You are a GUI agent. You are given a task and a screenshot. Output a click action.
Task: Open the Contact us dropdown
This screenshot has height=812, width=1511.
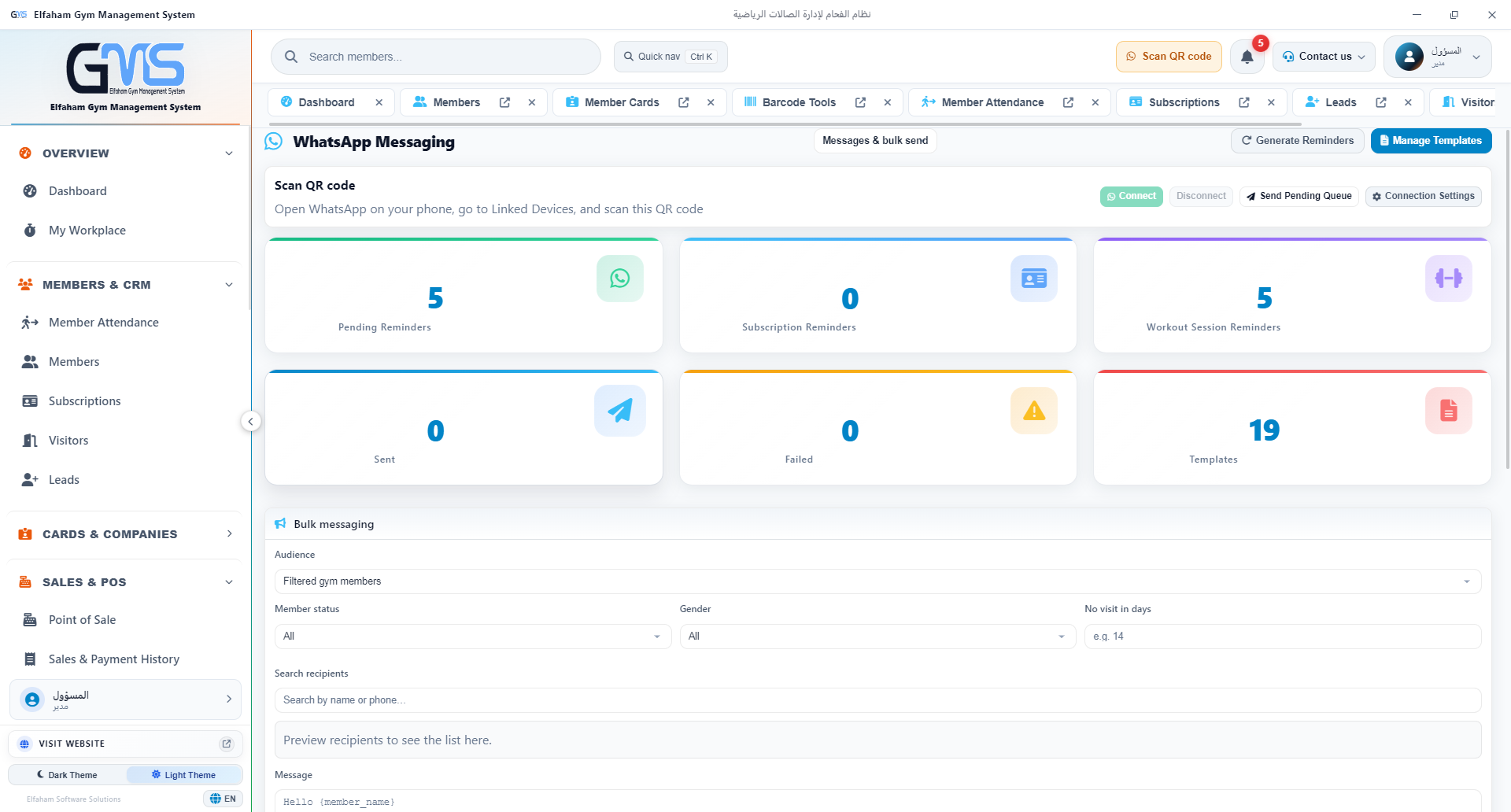(1324, 57)
